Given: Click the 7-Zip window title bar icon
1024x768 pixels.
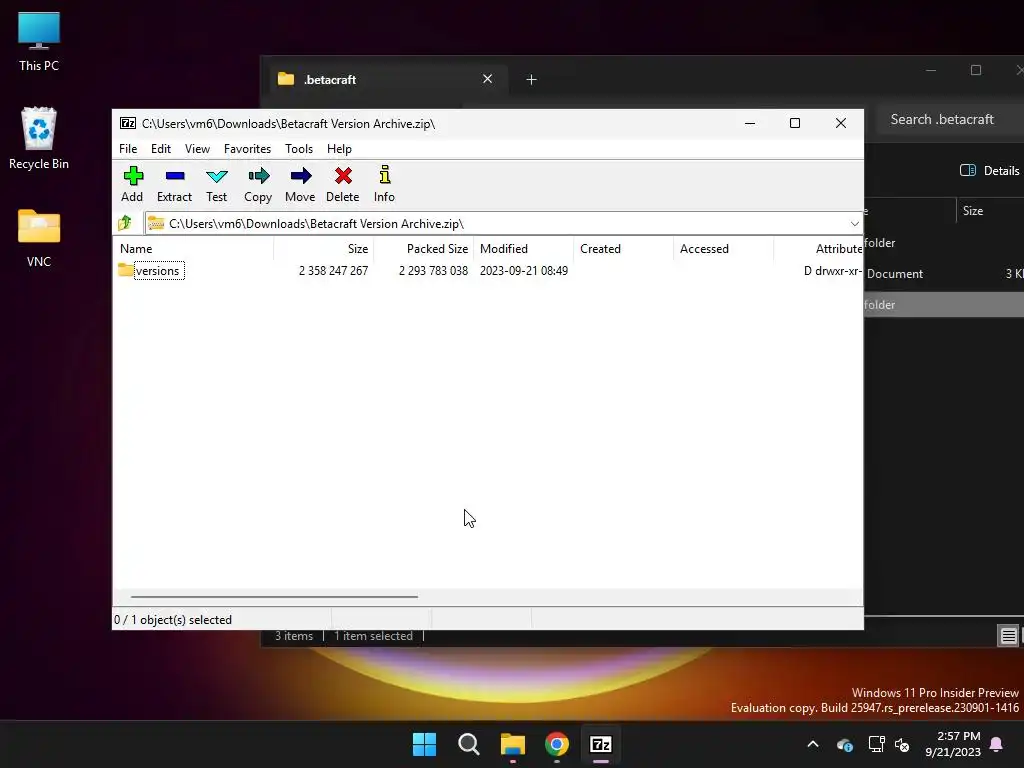Looking at the screenshot, I should coord(128,123).
